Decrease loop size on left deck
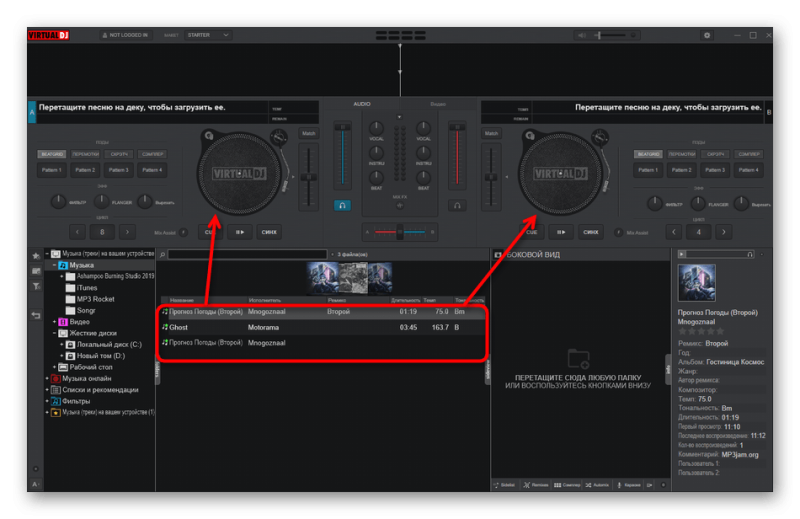The width and height of the screenshot is (800, 519). click(x=77, y=232)
